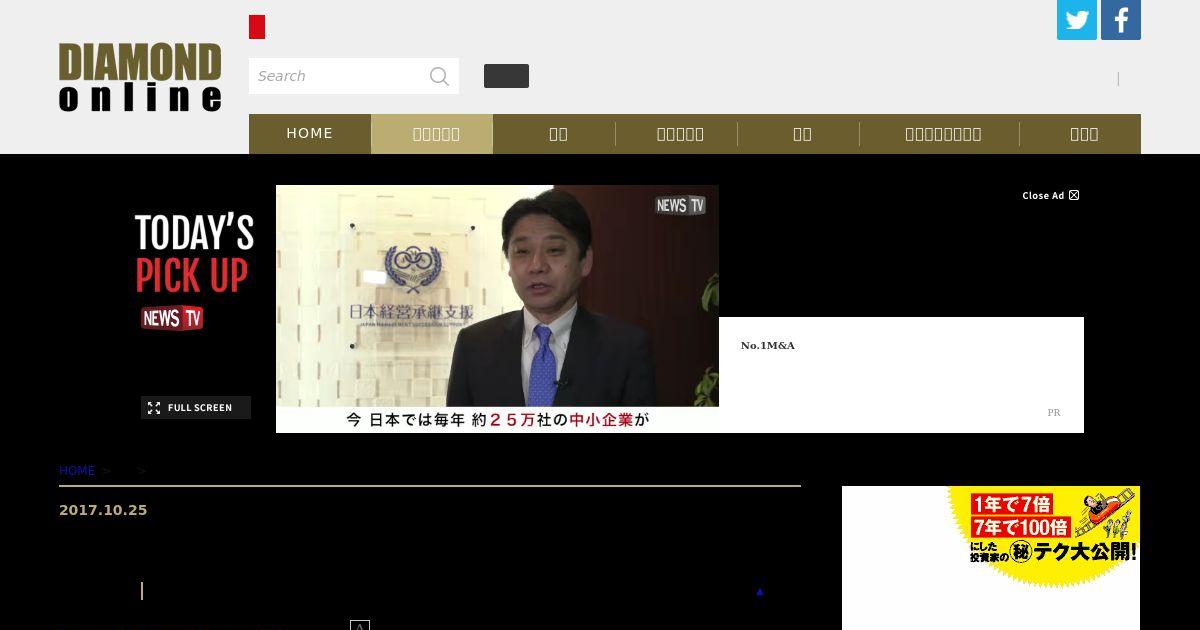Close the ad with Close Ad

click(1050, 196)
